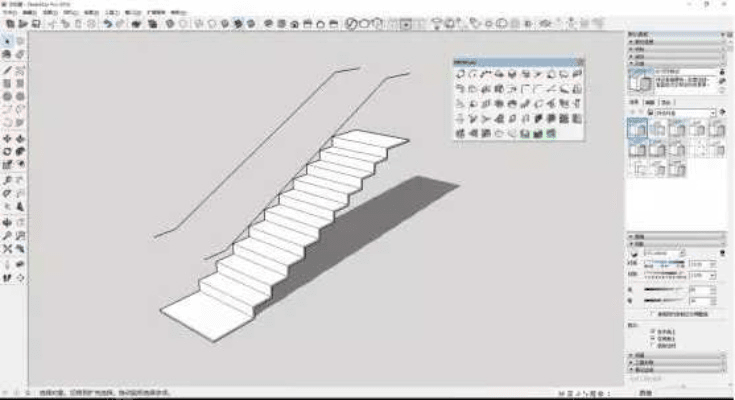The image size is (735, 400).
Task: Click the Rotate tool icon
Action: pyautogui.click(x=8, y=151)
